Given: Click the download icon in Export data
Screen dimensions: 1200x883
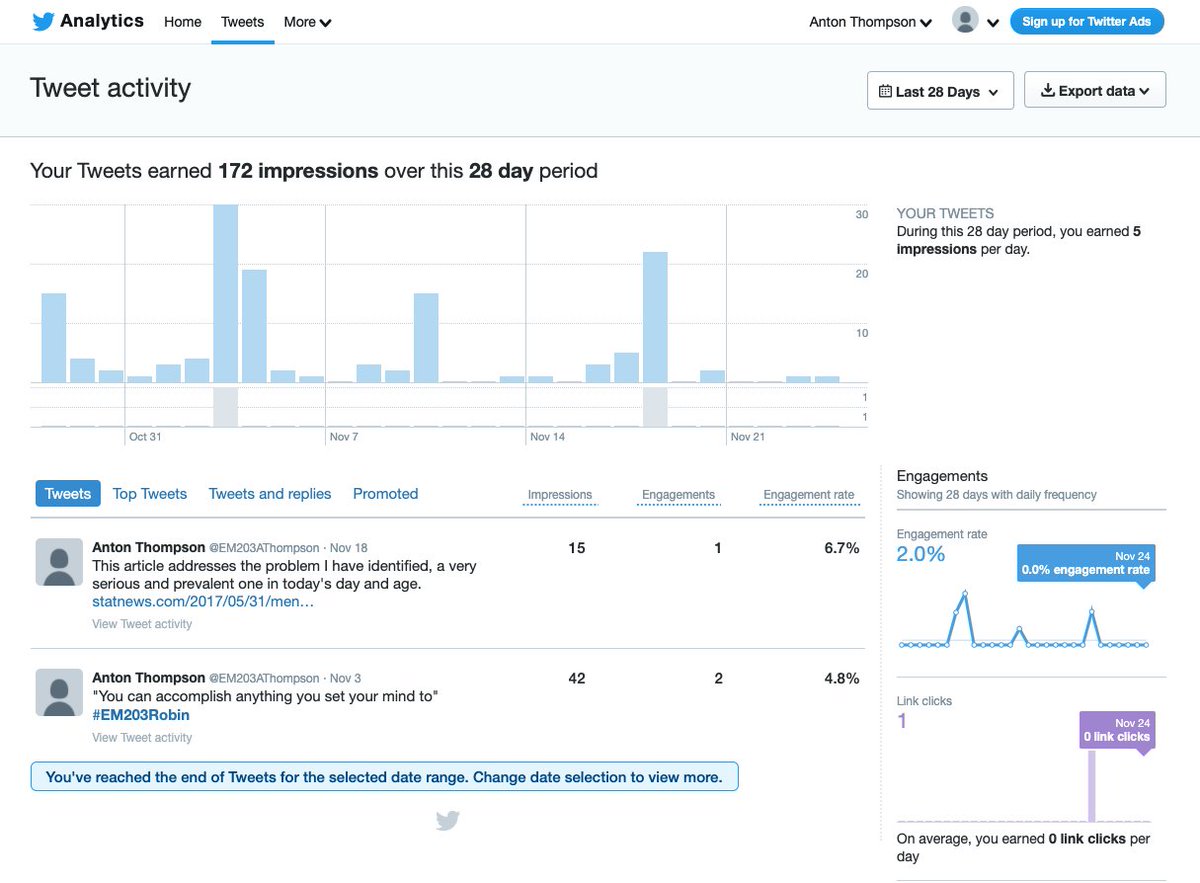Looking at the screenshot, I should tap(1048, 91).
